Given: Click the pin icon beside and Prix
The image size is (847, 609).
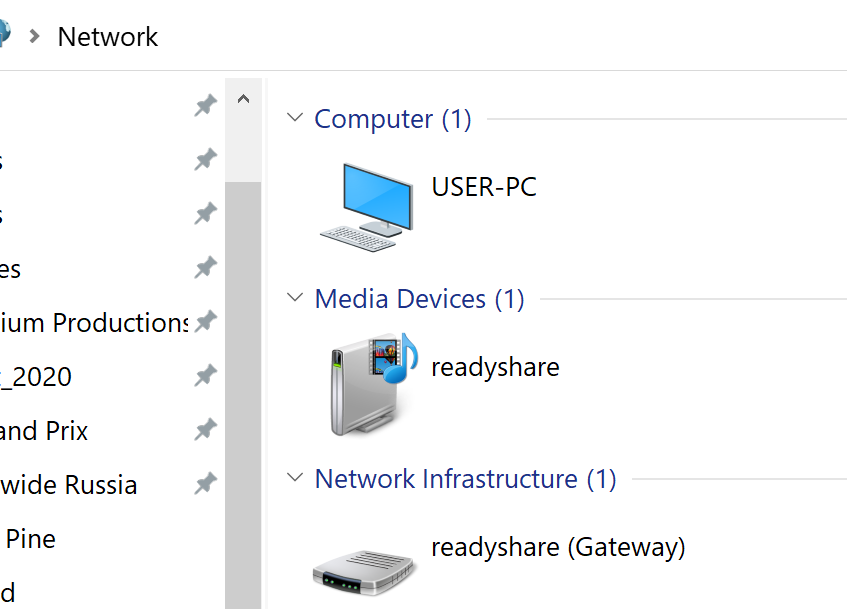Looking at the screenshot, I should [206, 430].
